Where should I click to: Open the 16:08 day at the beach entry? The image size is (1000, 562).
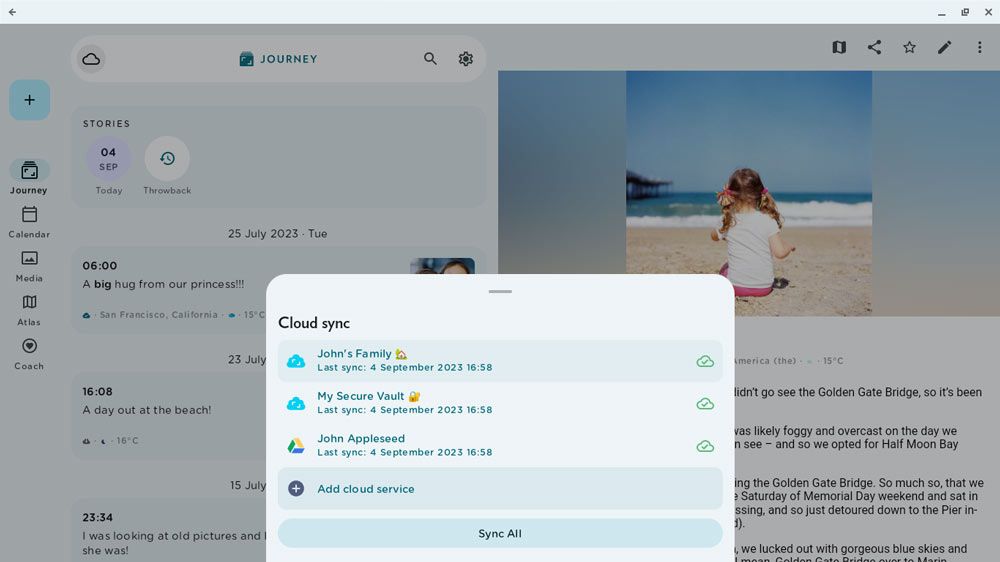[169, 415]
